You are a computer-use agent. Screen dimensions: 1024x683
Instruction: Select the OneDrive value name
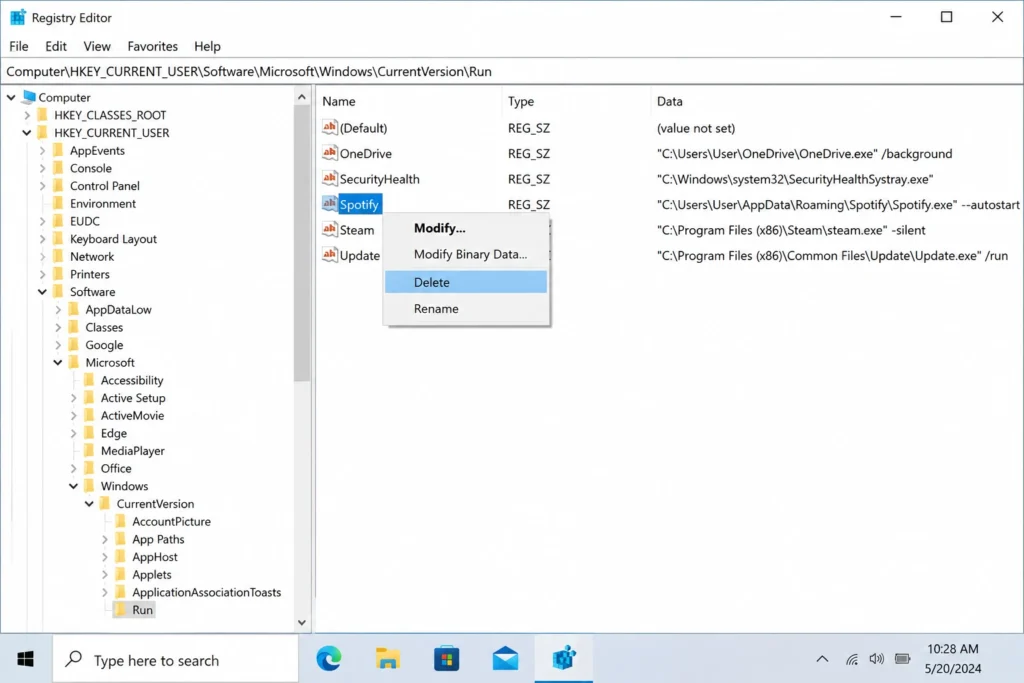(x=365, y=153)
